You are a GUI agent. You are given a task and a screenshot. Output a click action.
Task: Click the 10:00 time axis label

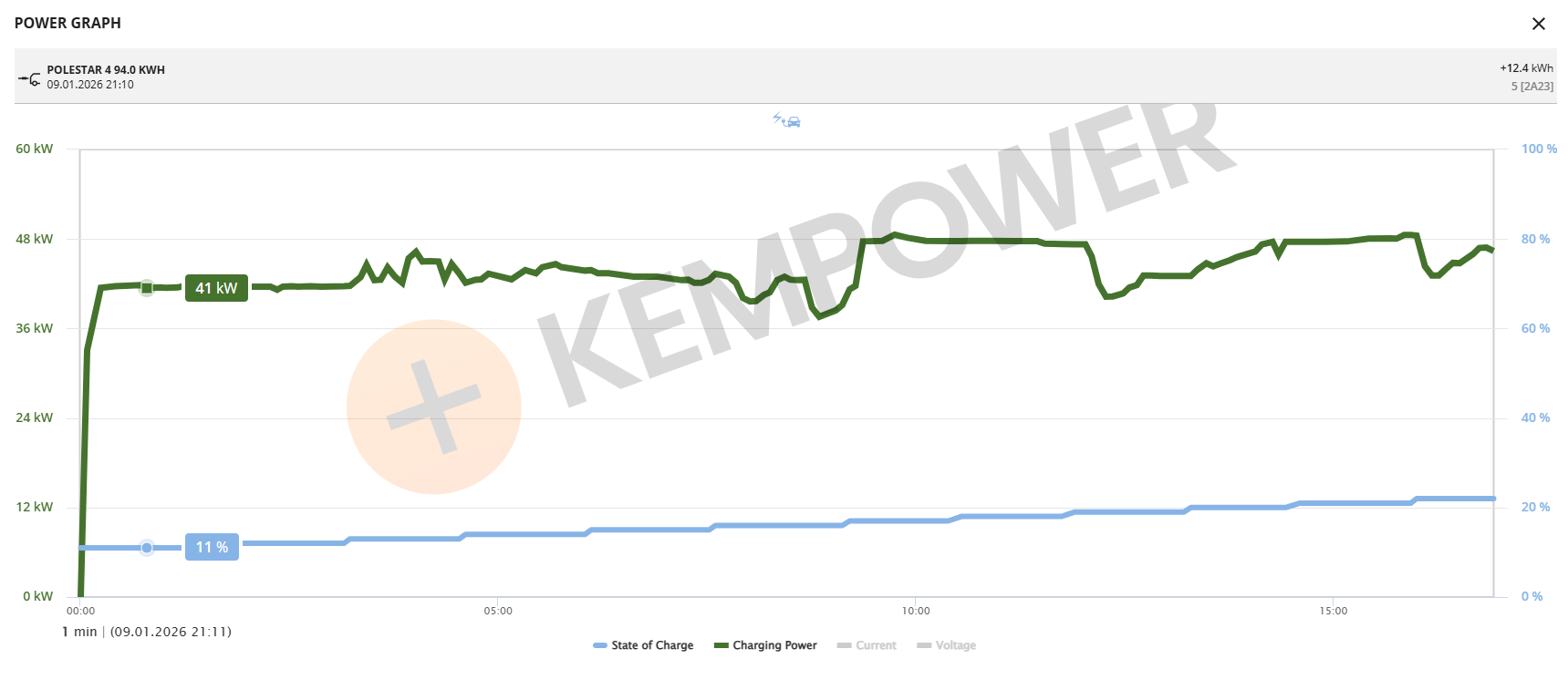point(916,611)
